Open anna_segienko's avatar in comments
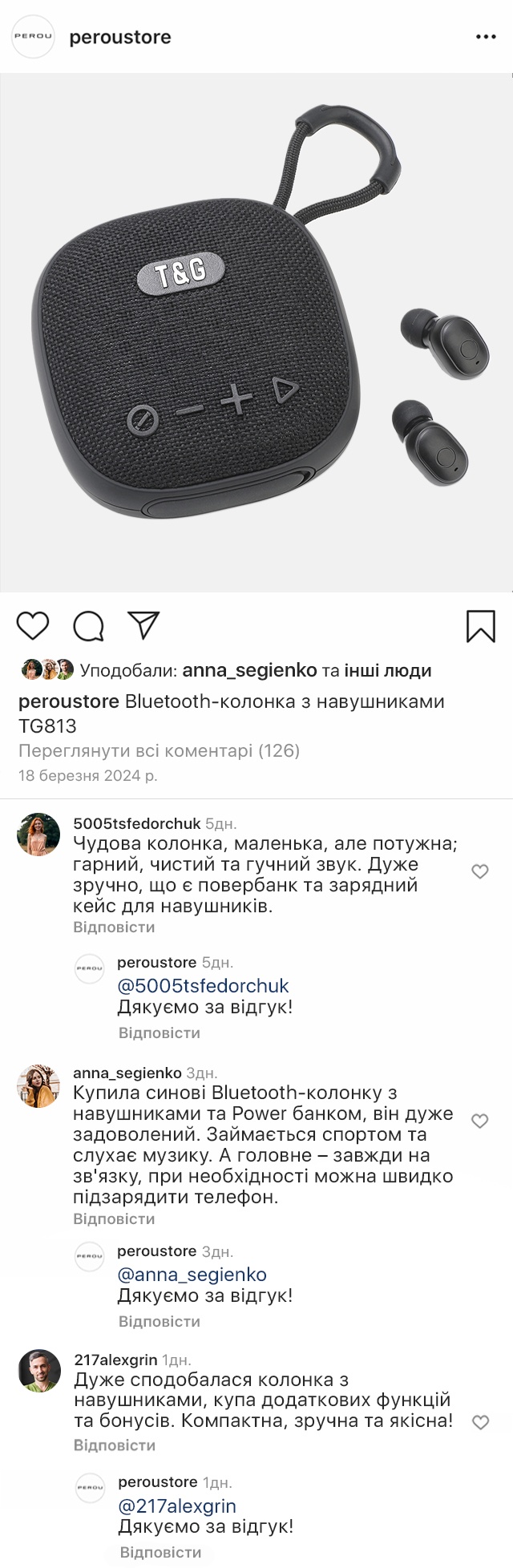Screen dimensions: 513x1568 tap(38, 1086)
